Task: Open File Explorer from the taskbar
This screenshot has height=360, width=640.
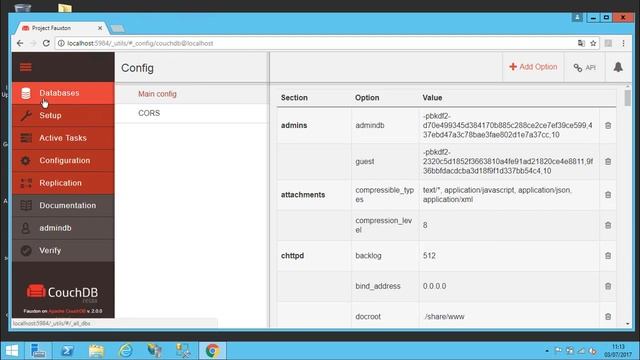Action: (96, 351)
